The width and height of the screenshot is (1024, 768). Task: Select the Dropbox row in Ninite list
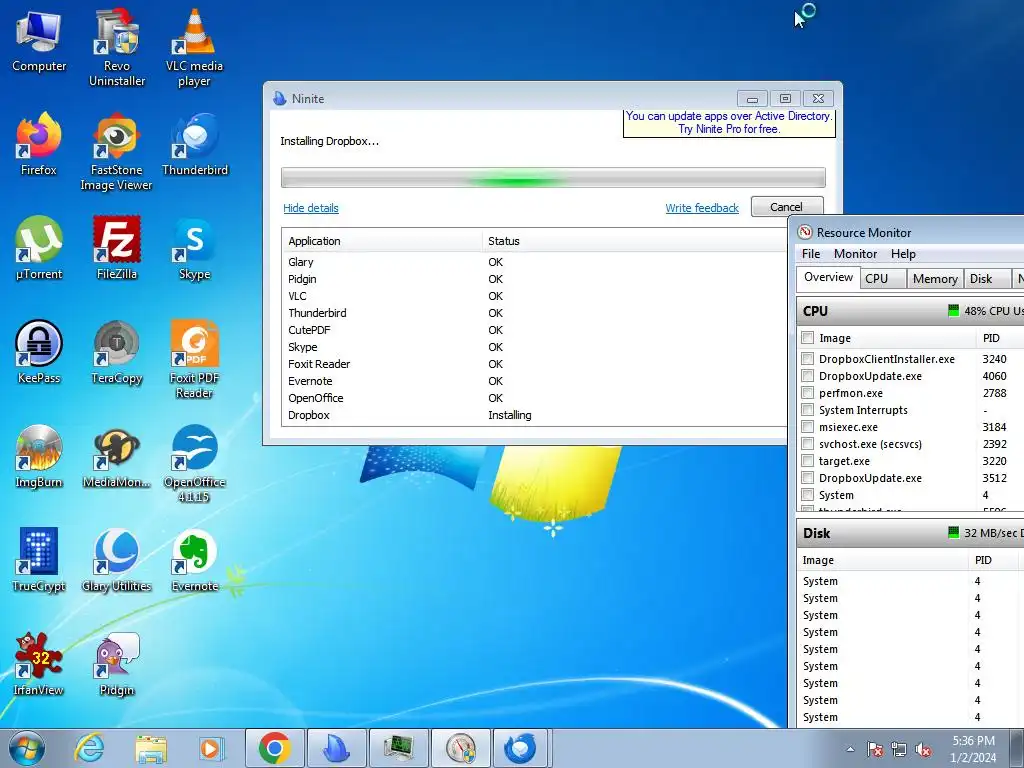point(534,415)
